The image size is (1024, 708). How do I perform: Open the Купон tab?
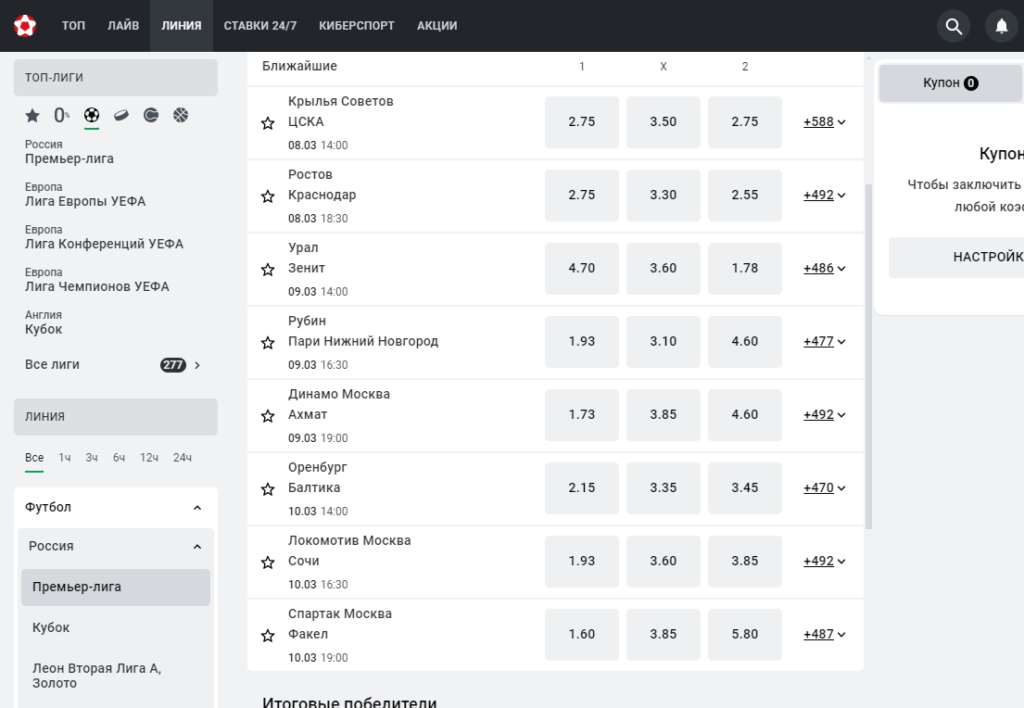tap(950, 83)
